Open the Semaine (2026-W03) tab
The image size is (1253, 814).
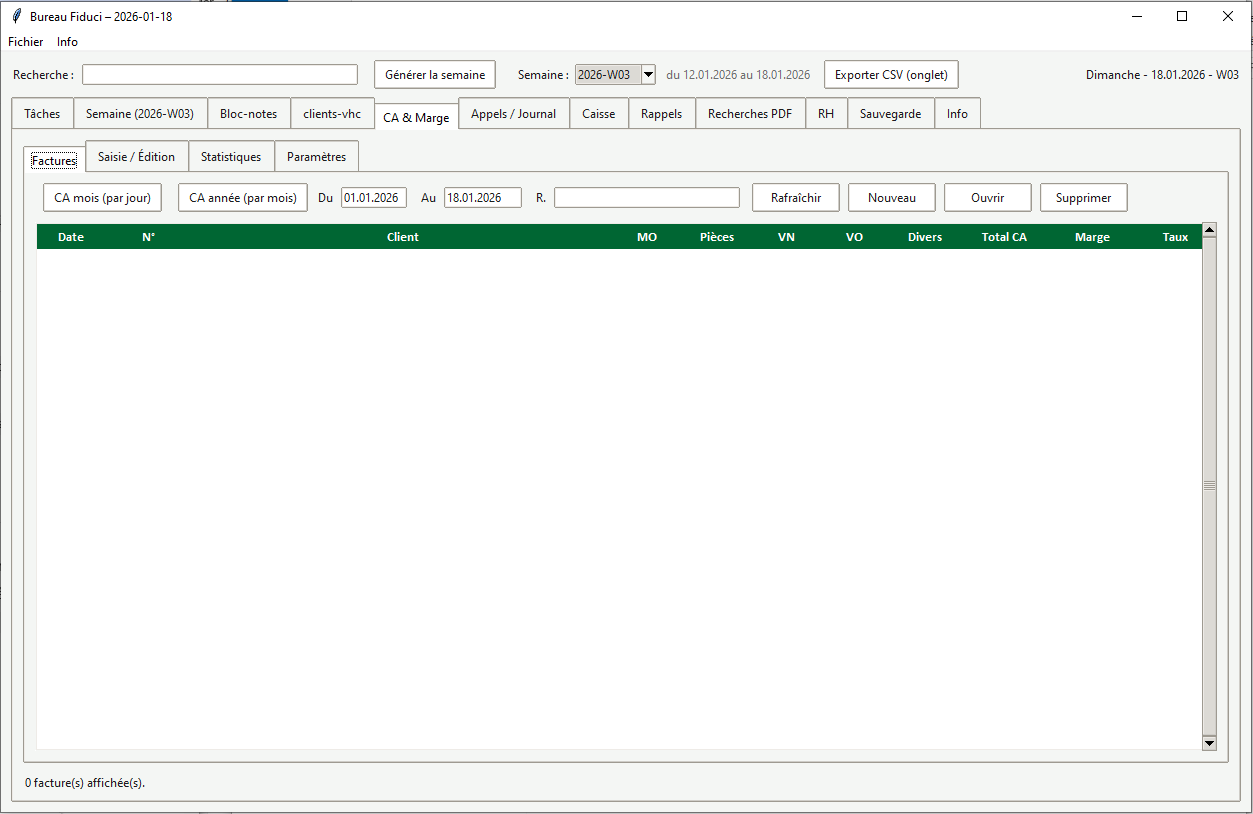[139, 113]
